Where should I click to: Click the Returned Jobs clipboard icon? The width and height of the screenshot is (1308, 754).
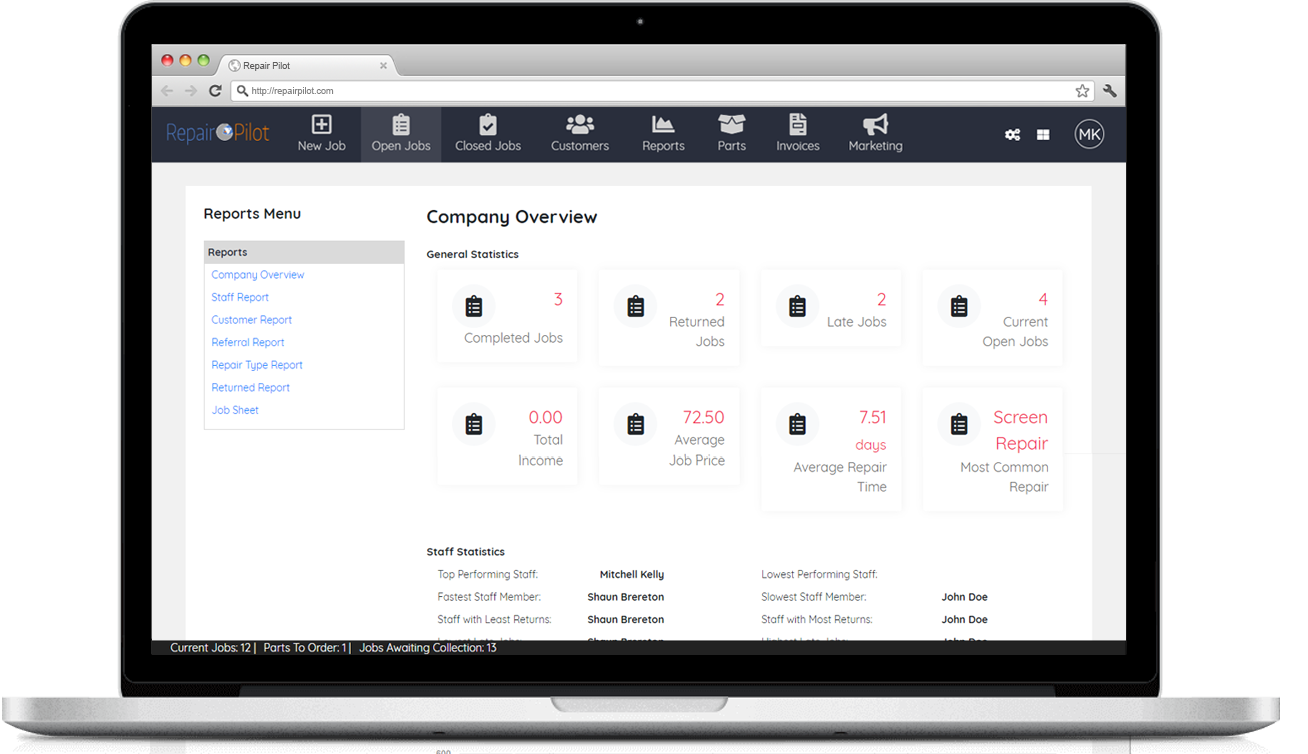pos(636,306)
